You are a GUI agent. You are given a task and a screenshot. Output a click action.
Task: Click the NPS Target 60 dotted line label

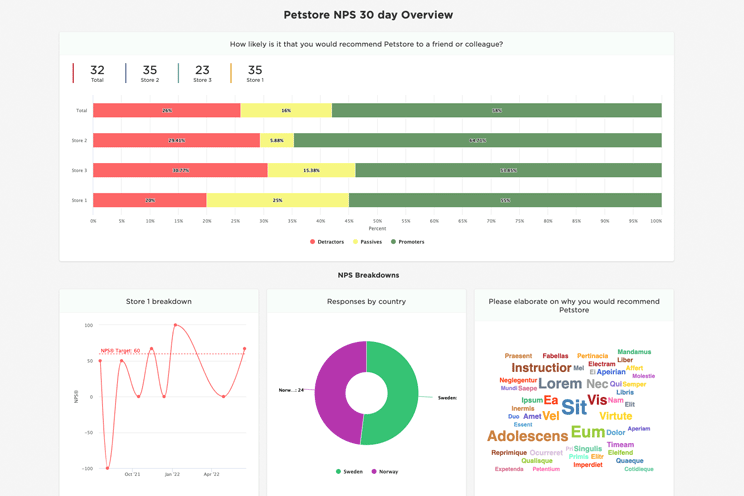pos(120,351)
